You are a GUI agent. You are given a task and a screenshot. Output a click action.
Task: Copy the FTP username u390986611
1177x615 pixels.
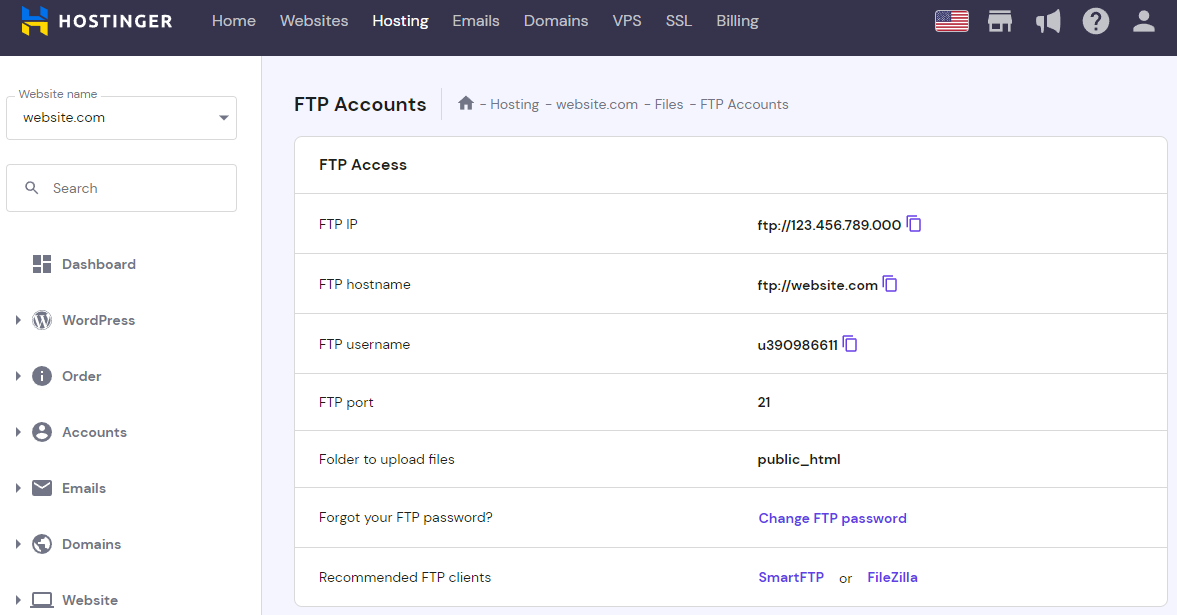[850, 343]
